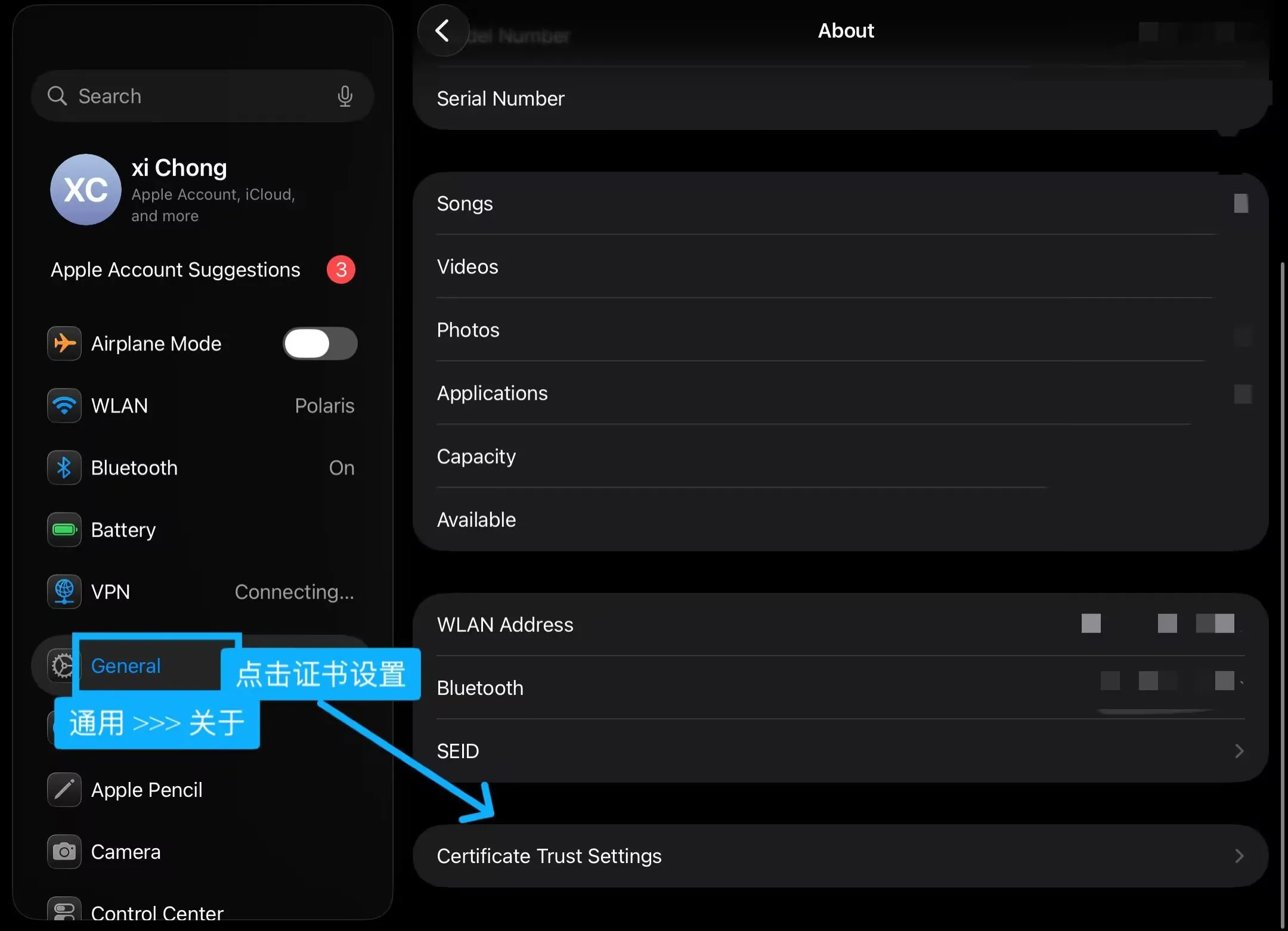
Task: Open Certificate Trust Settings chevron
Action: [1239, 856]
